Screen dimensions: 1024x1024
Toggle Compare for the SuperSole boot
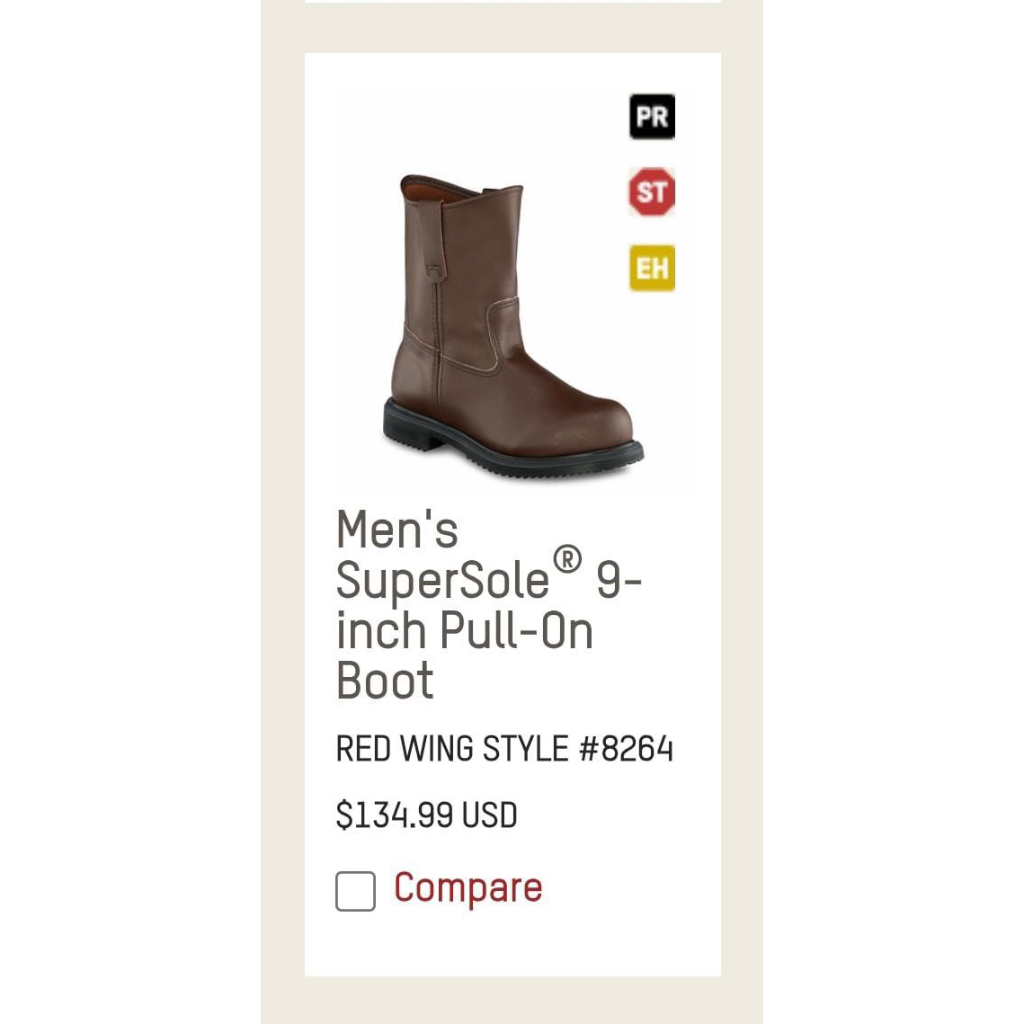(354, 891)
